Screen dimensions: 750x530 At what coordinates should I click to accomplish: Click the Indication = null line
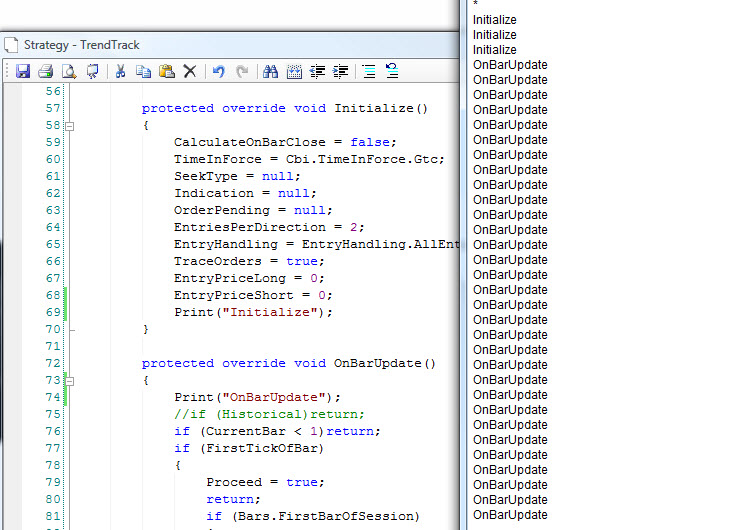pyautogui.click(x=245, y=193)
